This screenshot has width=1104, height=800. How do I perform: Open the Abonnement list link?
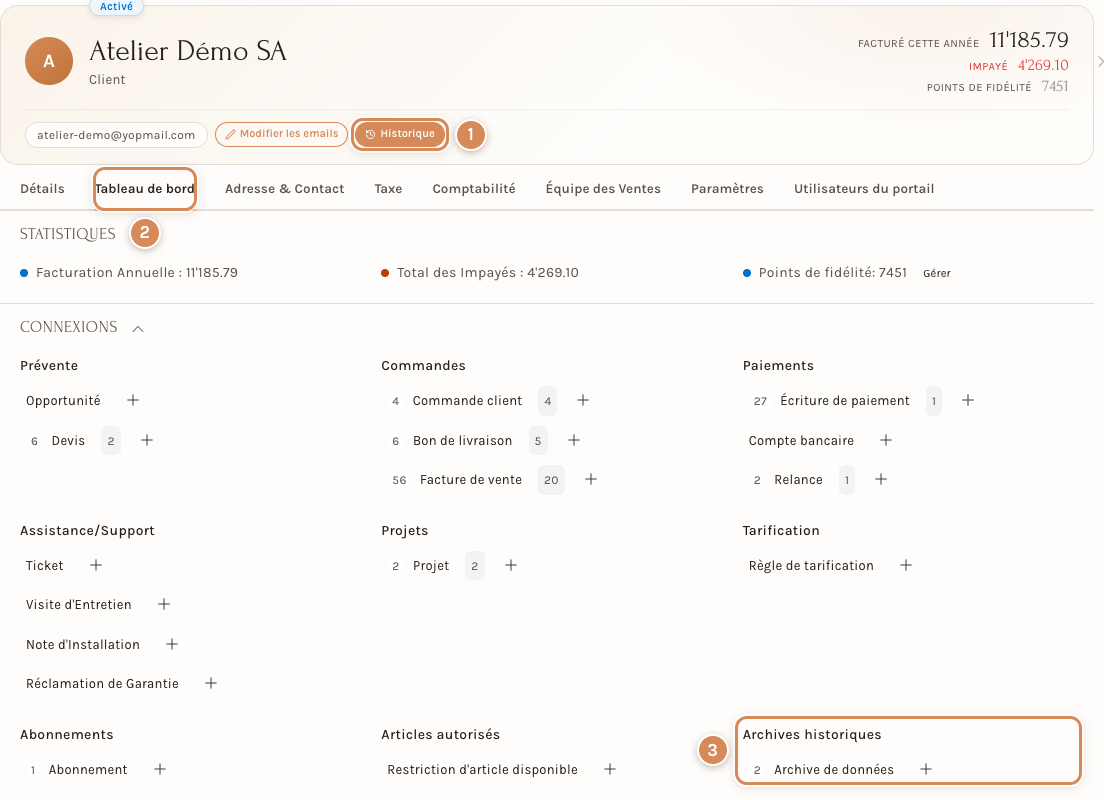coord(88,770)
